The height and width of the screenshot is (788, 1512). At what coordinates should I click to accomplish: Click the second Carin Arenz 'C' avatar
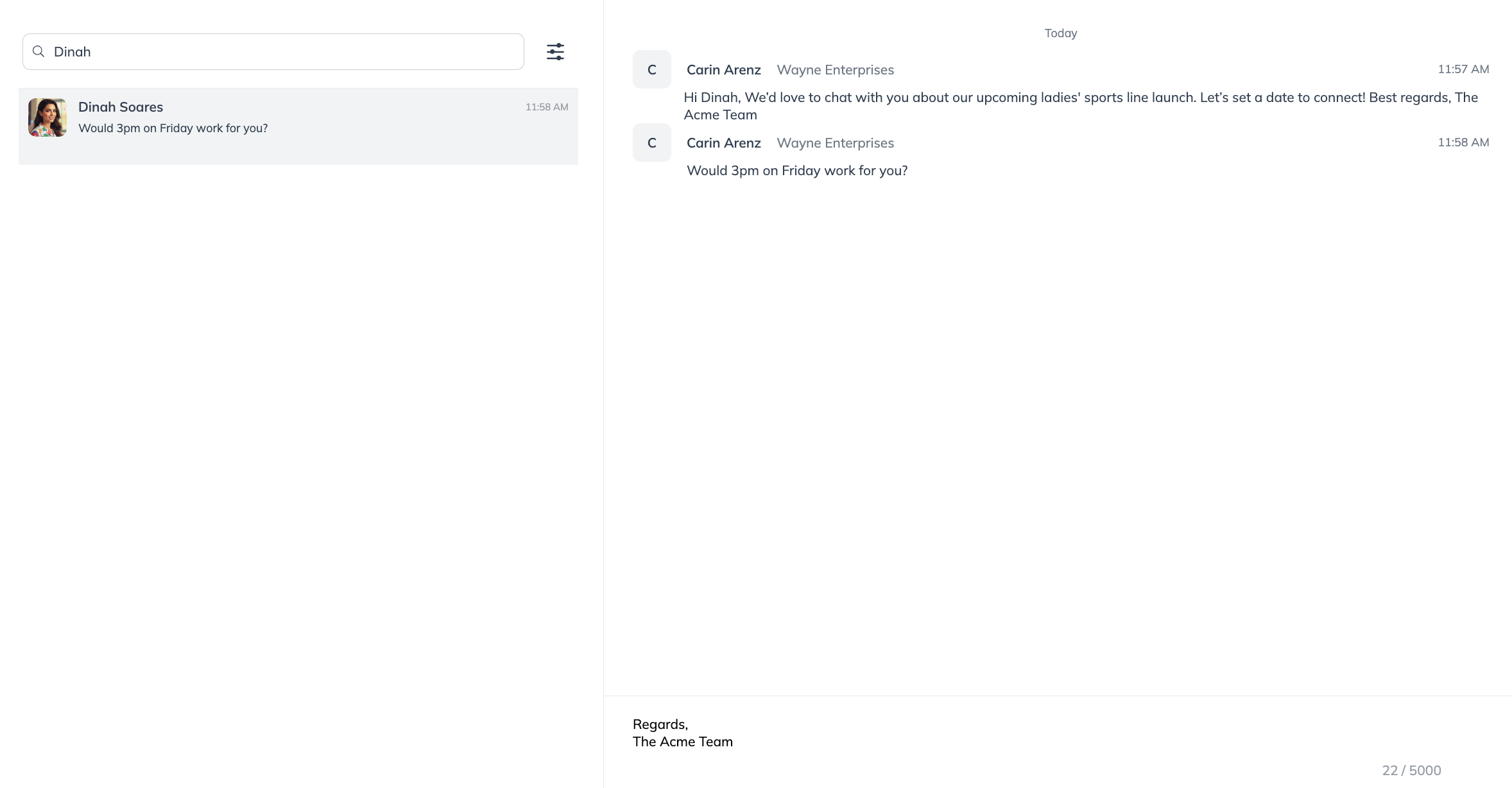pos(651,142)
